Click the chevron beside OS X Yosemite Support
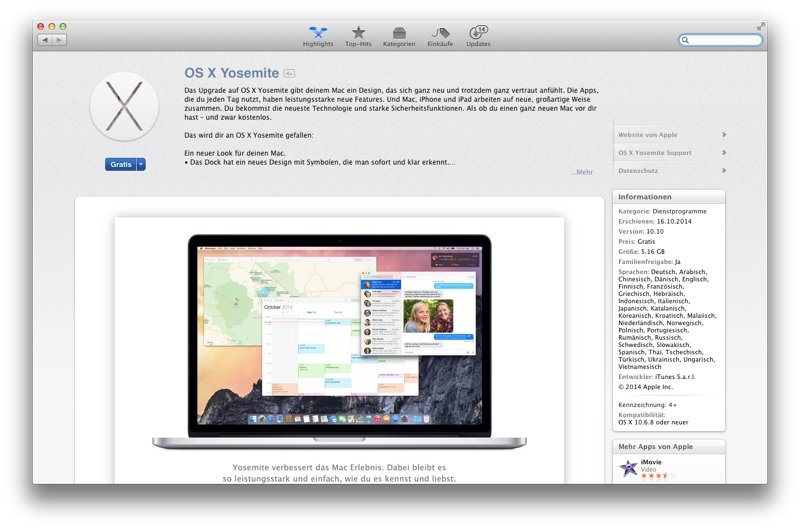Screen dimensions: 800x529 (x=724, y=153)
